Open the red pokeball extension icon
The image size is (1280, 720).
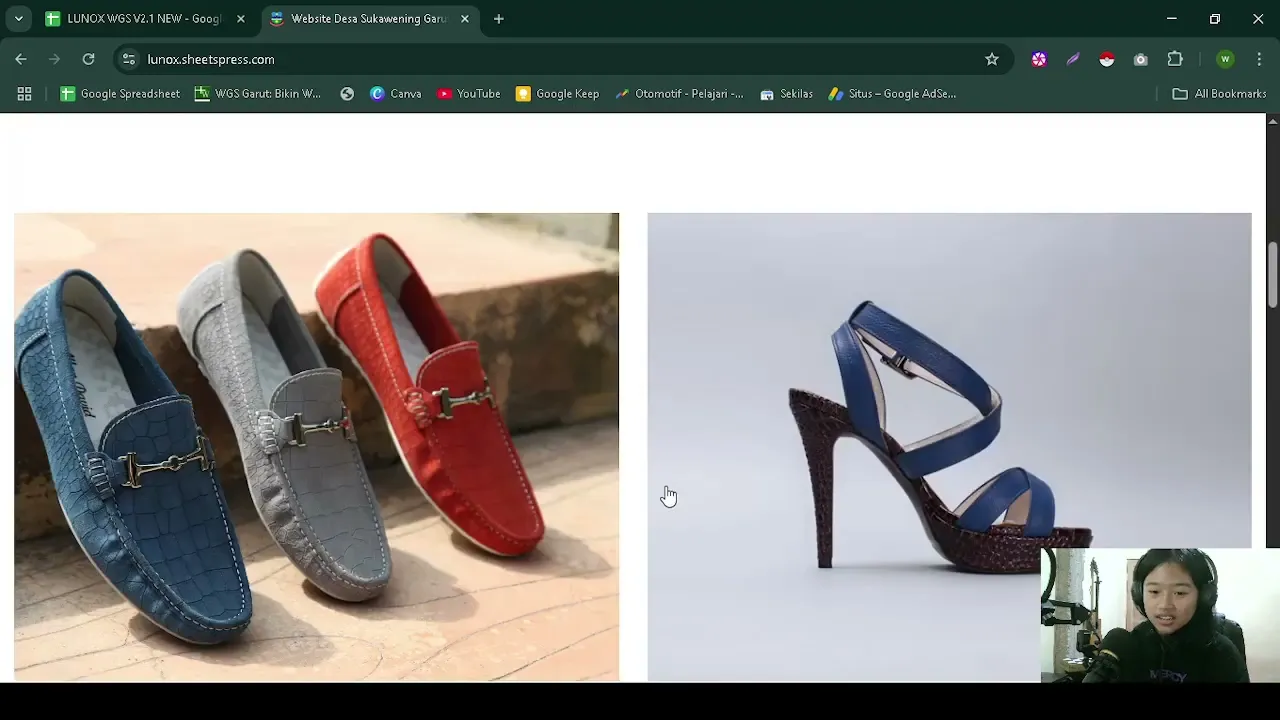(1106, 59)
